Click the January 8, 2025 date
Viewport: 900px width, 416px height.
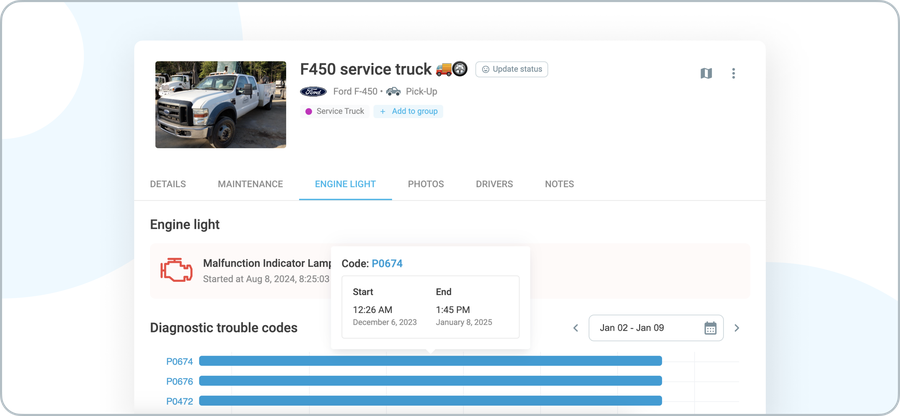click(x=464, y=322)
